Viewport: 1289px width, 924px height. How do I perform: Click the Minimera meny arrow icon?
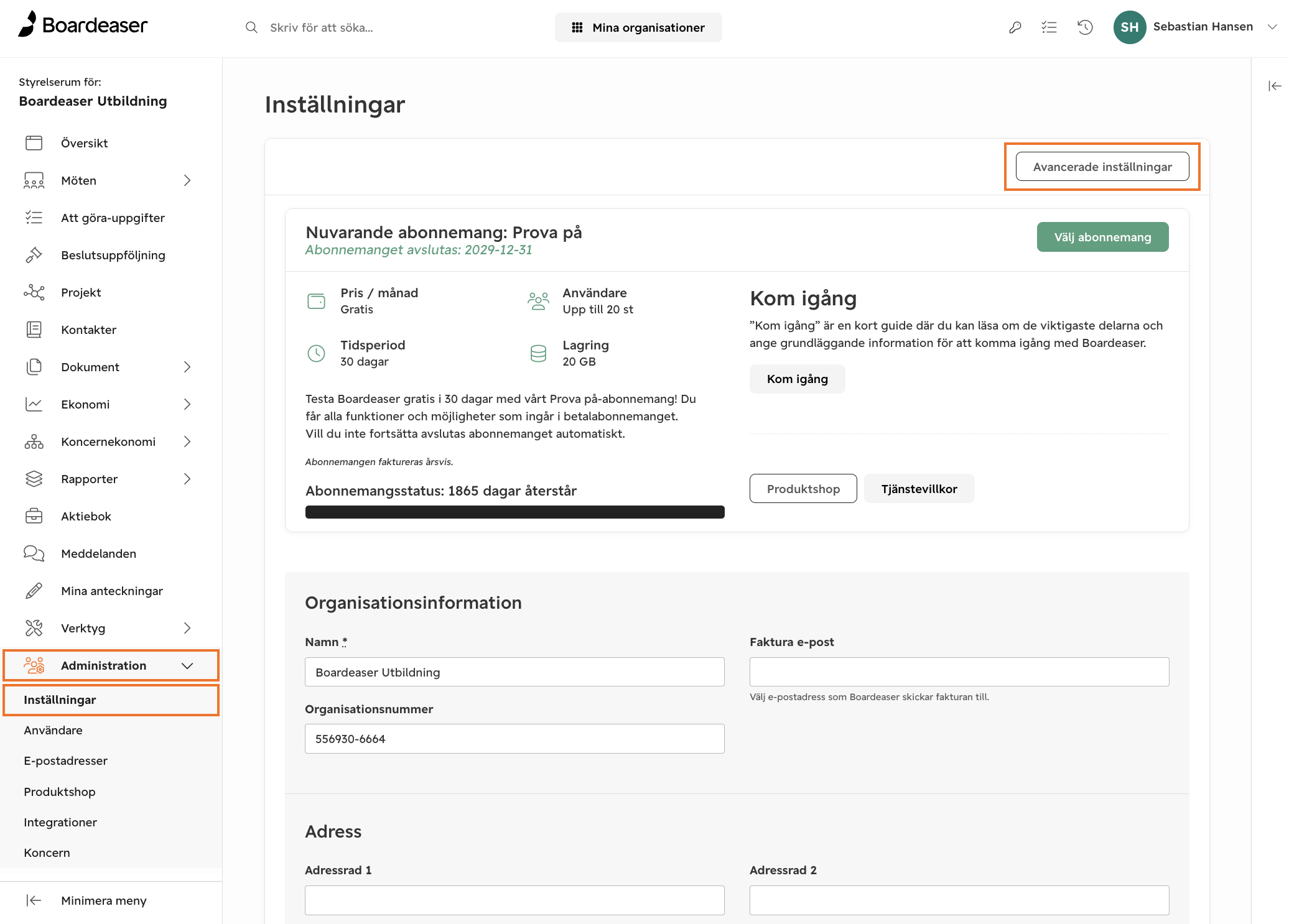[34, 900]
